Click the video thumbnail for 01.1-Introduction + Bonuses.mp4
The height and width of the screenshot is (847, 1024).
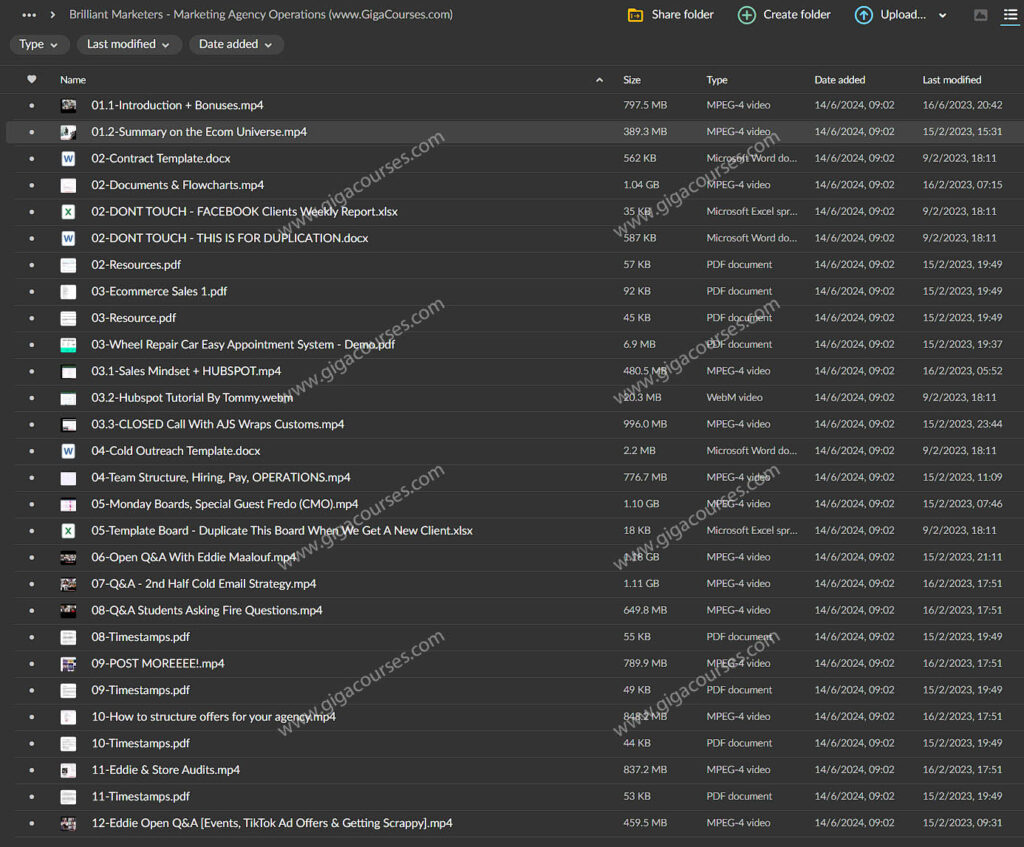[68, 105]
